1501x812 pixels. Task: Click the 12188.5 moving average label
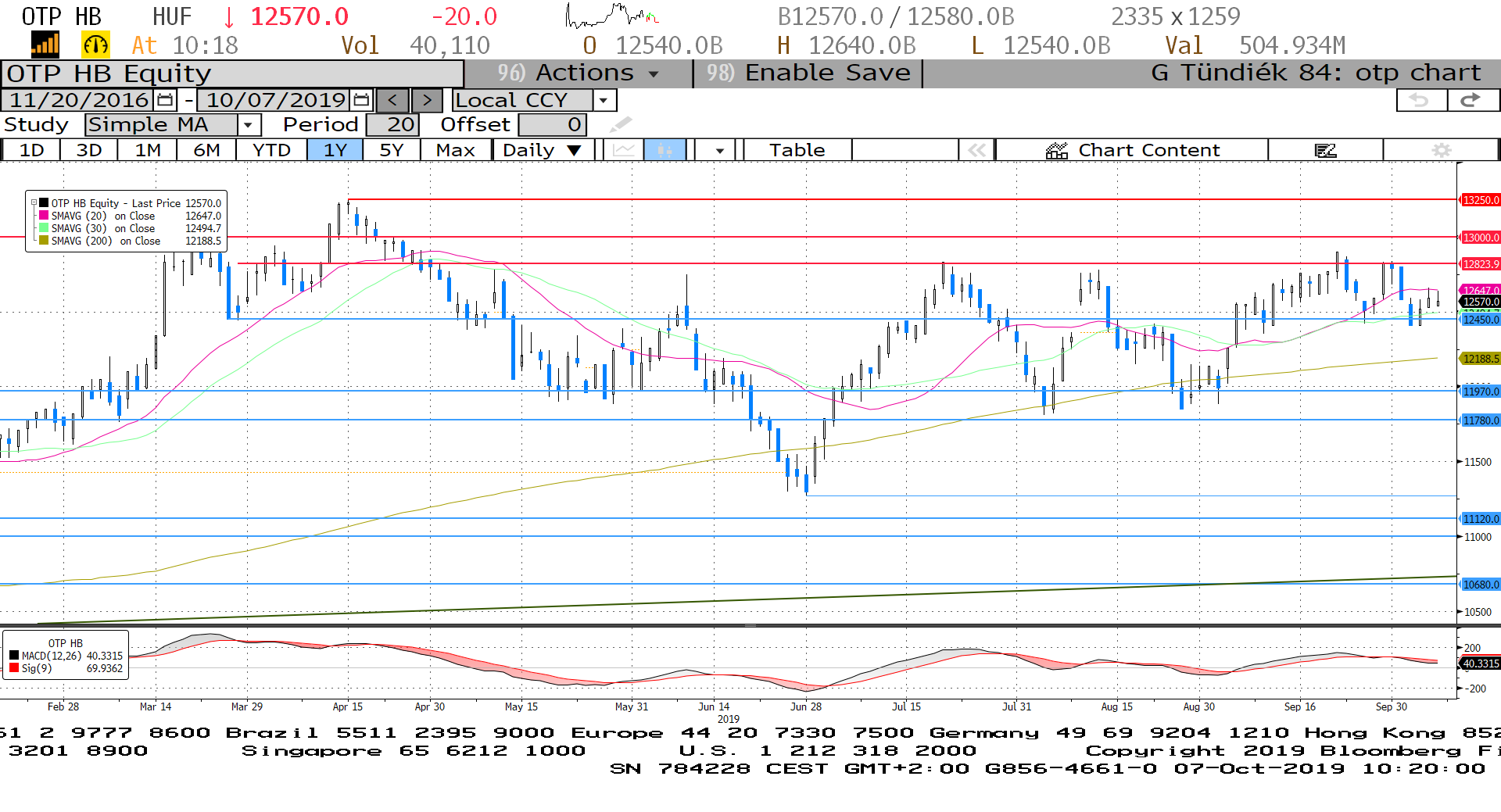1481,359
